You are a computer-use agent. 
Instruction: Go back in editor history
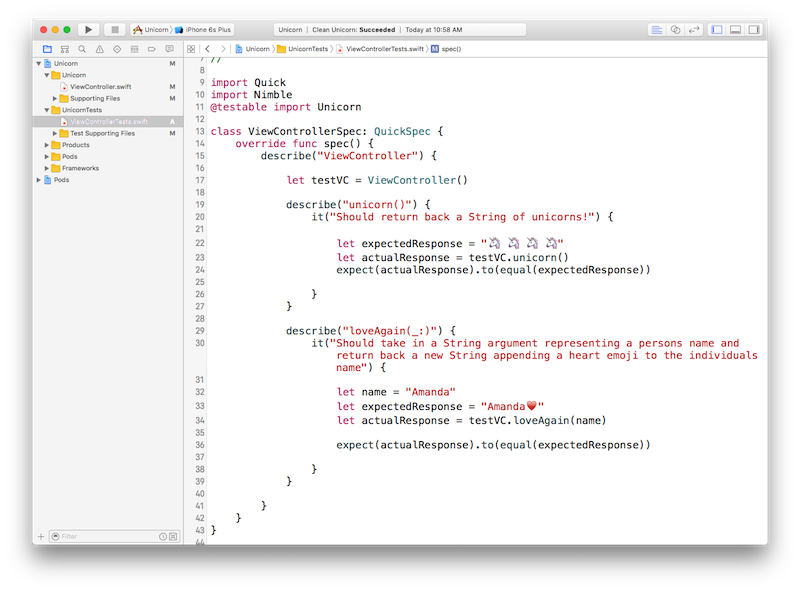click(207, 49)
